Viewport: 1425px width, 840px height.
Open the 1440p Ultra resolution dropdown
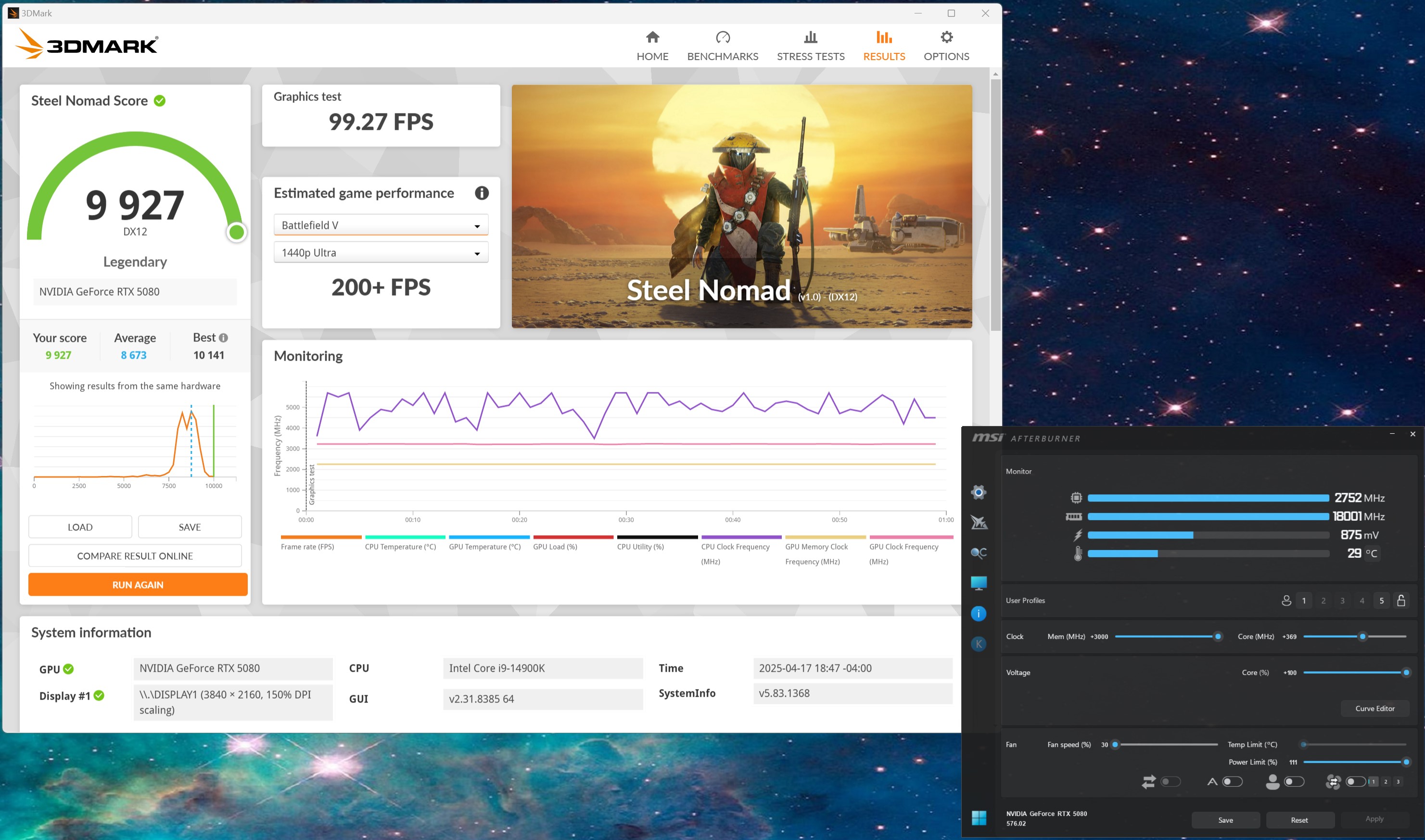click(381, 252)
